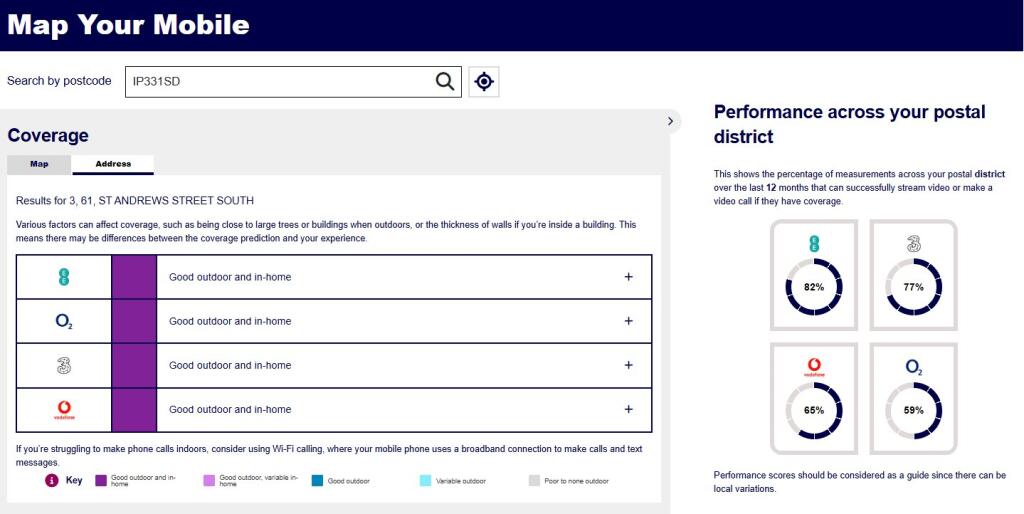
Task: Collapse the coverage panel with the arrow
Action: (x=670, y=121)
